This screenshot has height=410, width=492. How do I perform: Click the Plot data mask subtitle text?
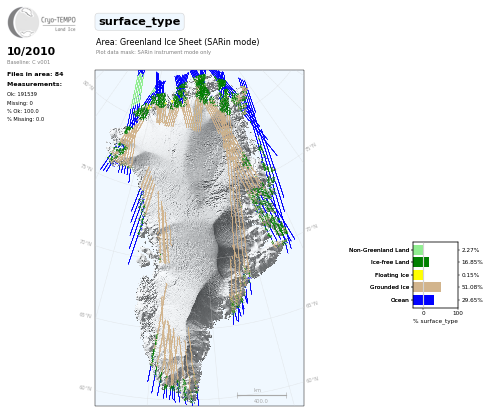point(153,52)
